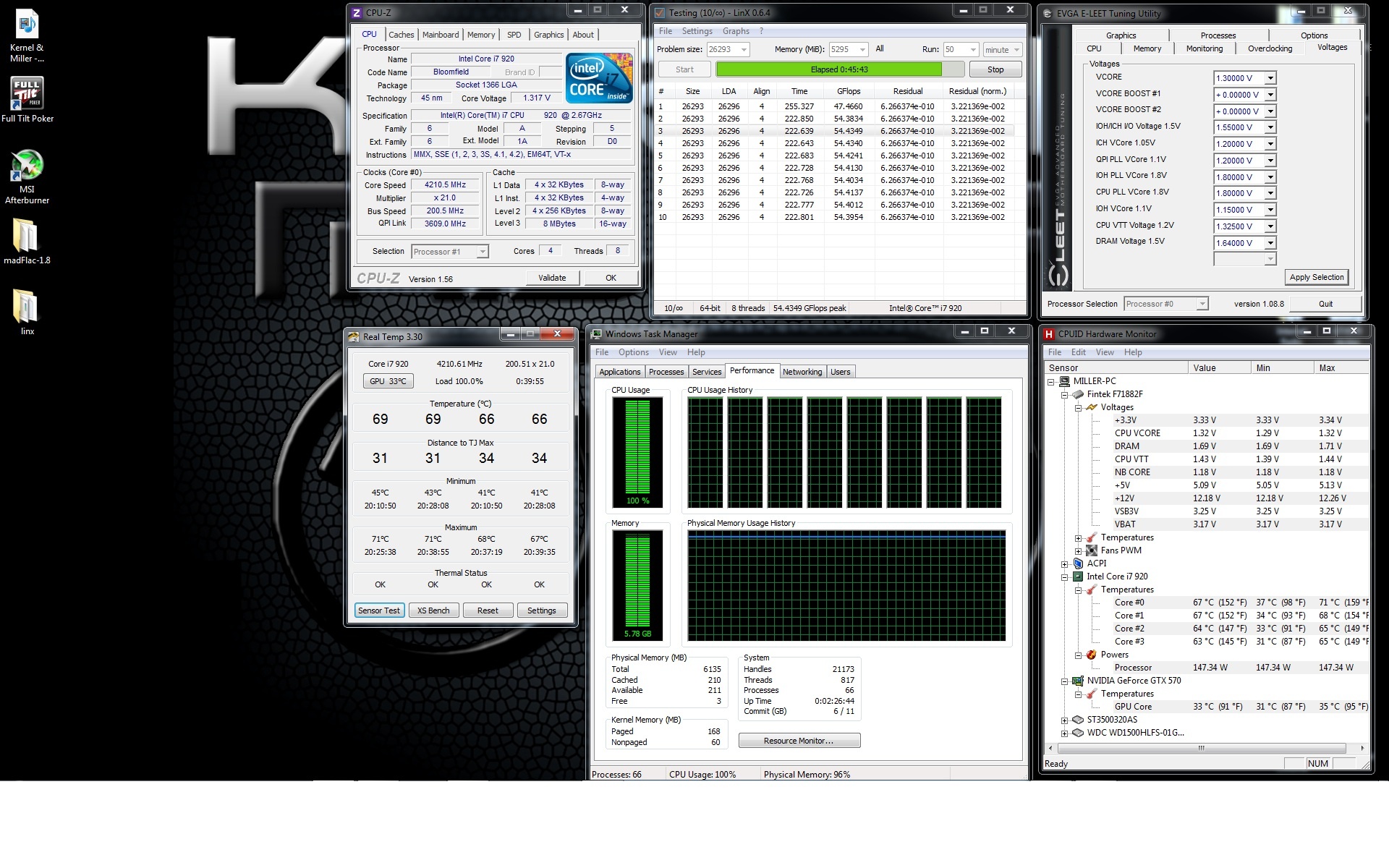Click Real Temp title bar icon
Image resolution: width=1389 pixels, height=868 pixels.
click(353, 336)
